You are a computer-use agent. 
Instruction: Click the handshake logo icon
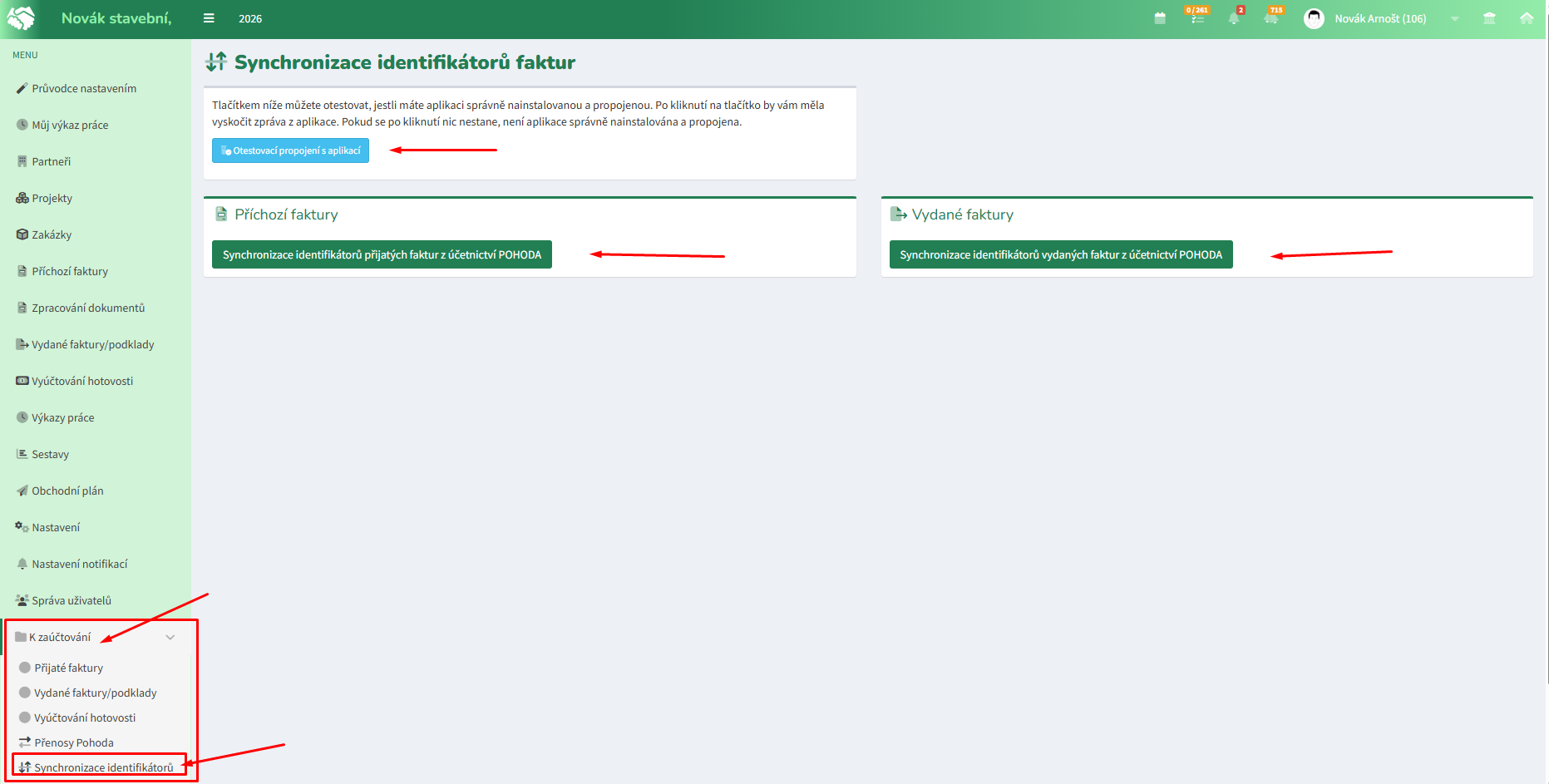[x=21, y=18]
